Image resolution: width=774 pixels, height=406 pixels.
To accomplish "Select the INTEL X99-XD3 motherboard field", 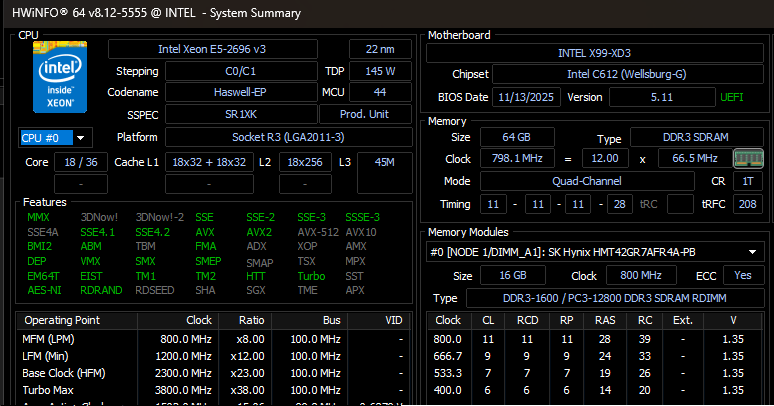I will [x=596, y=52].
